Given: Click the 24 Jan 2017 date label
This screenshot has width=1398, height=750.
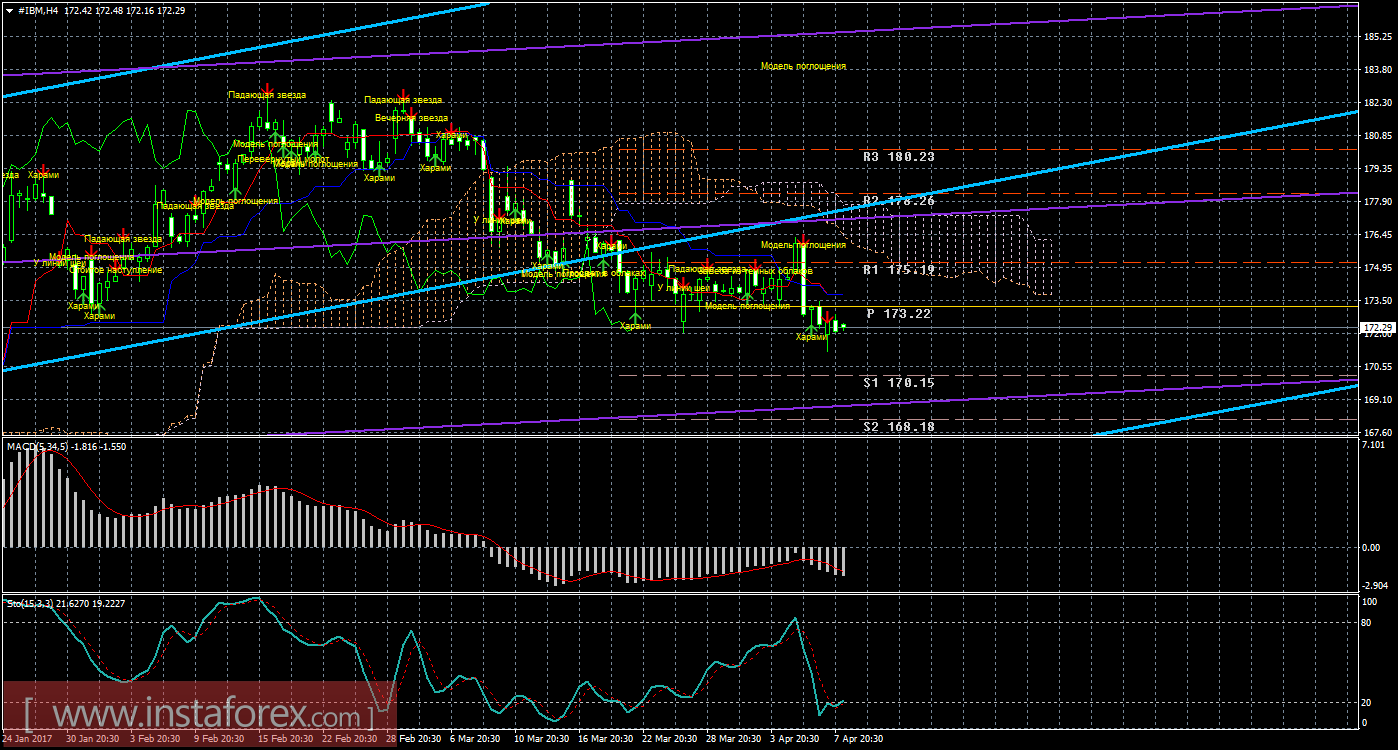Looking at the screenshot, I should coord(29,740).
